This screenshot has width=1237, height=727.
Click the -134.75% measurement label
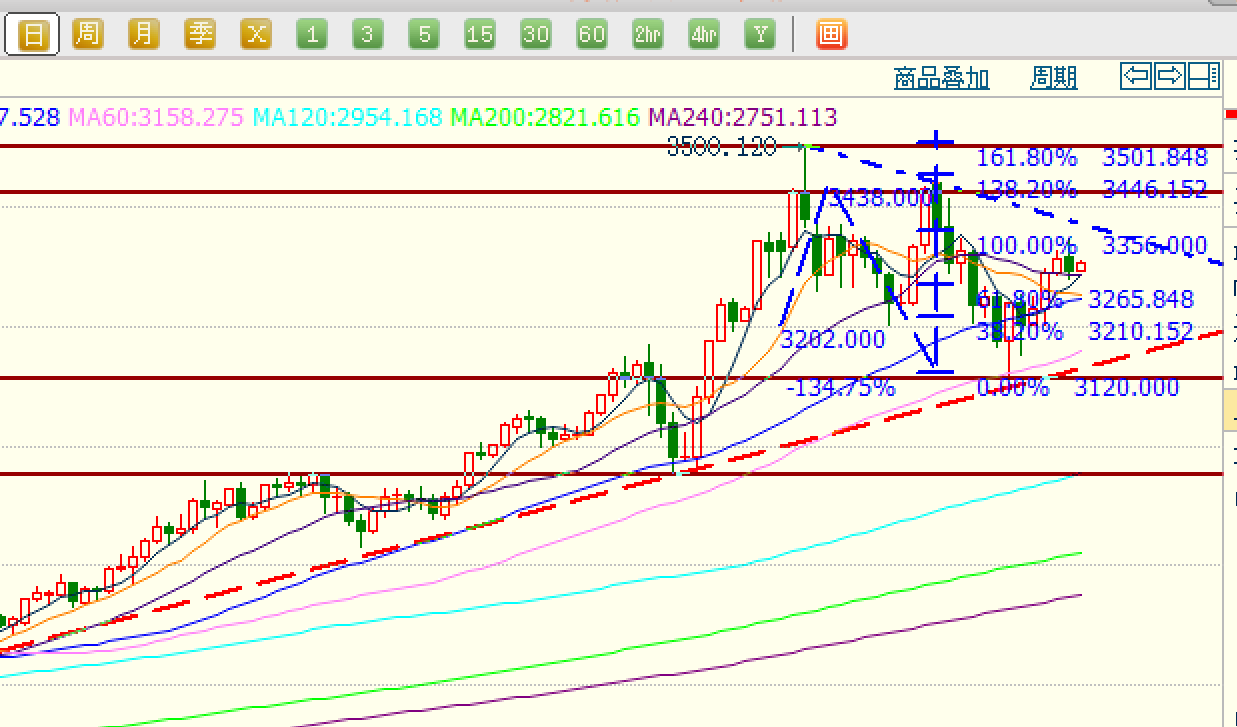tap(841, 388)
